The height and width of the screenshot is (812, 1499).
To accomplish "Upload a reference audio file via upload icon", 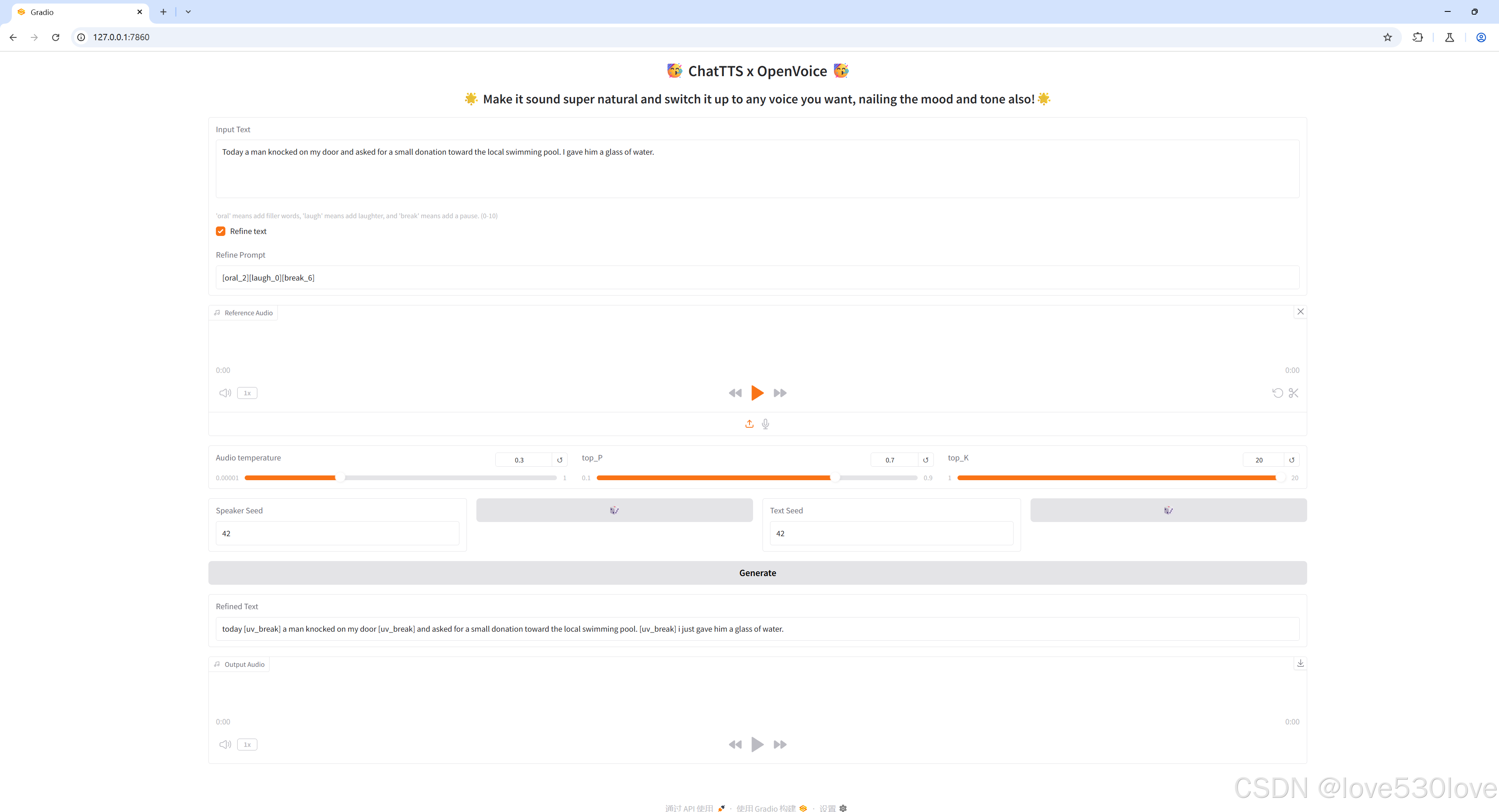I will click(x=749, y=423).
